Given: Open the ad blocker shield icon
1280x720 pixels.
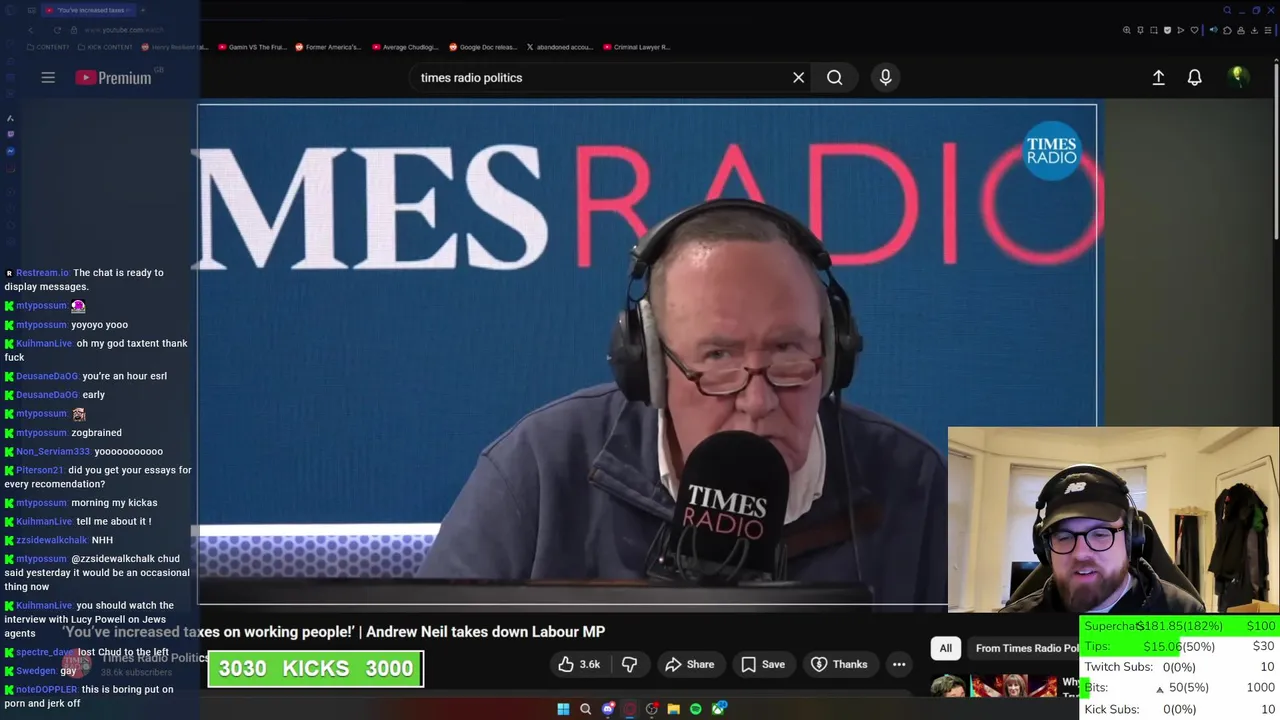Looking at the screenshot, I should (x=1167, y=30).
